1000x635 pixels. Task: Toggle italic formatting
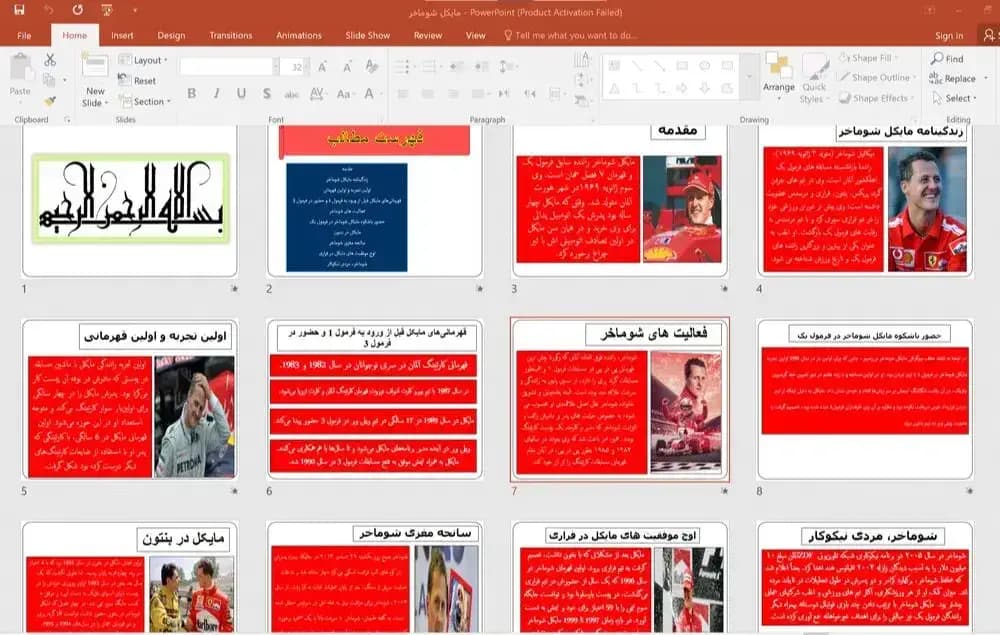pos(217,94)
